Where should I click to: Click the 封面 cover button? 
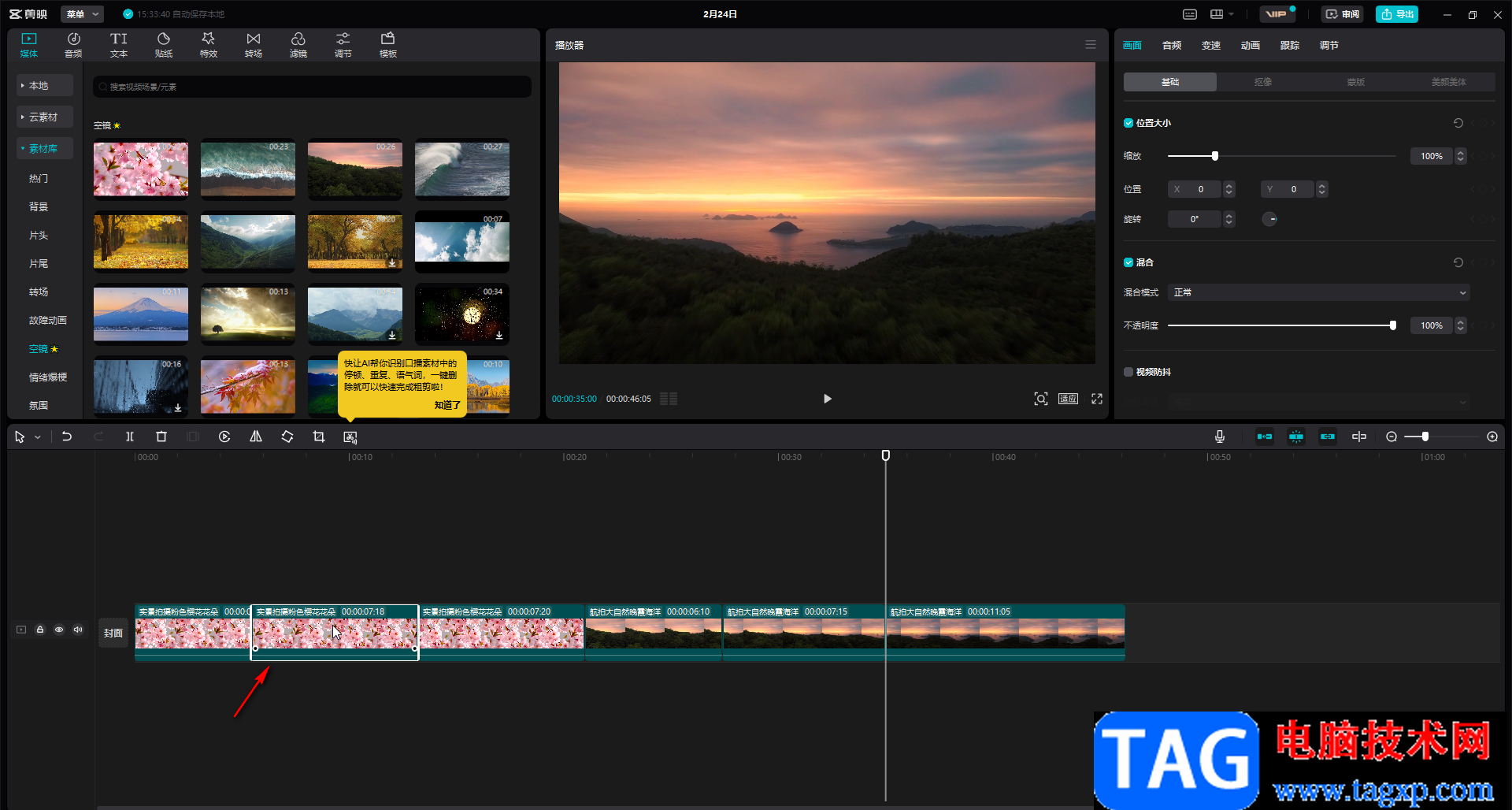tap(113, 633)
